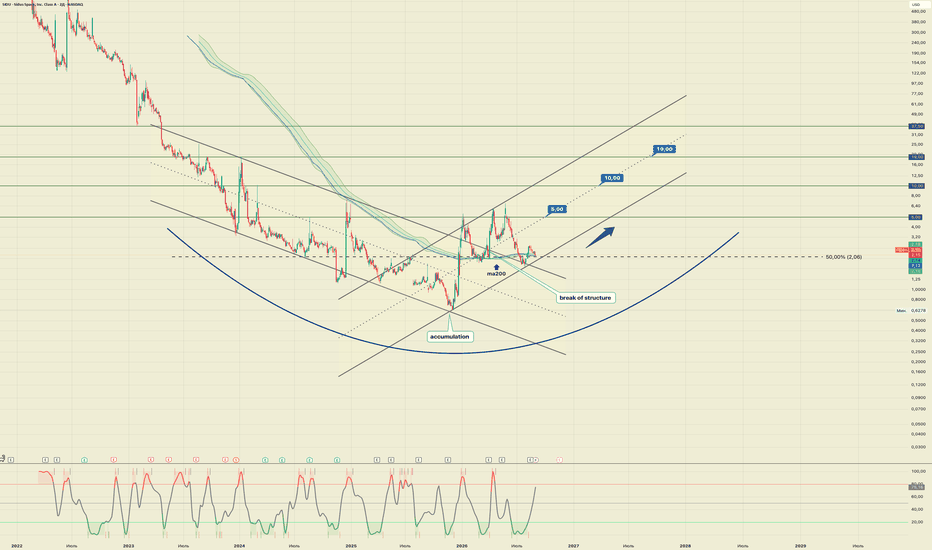Open the leftmost gray E earnings marker
This screenshot has width=932, height=550.
tap(11, 460)
